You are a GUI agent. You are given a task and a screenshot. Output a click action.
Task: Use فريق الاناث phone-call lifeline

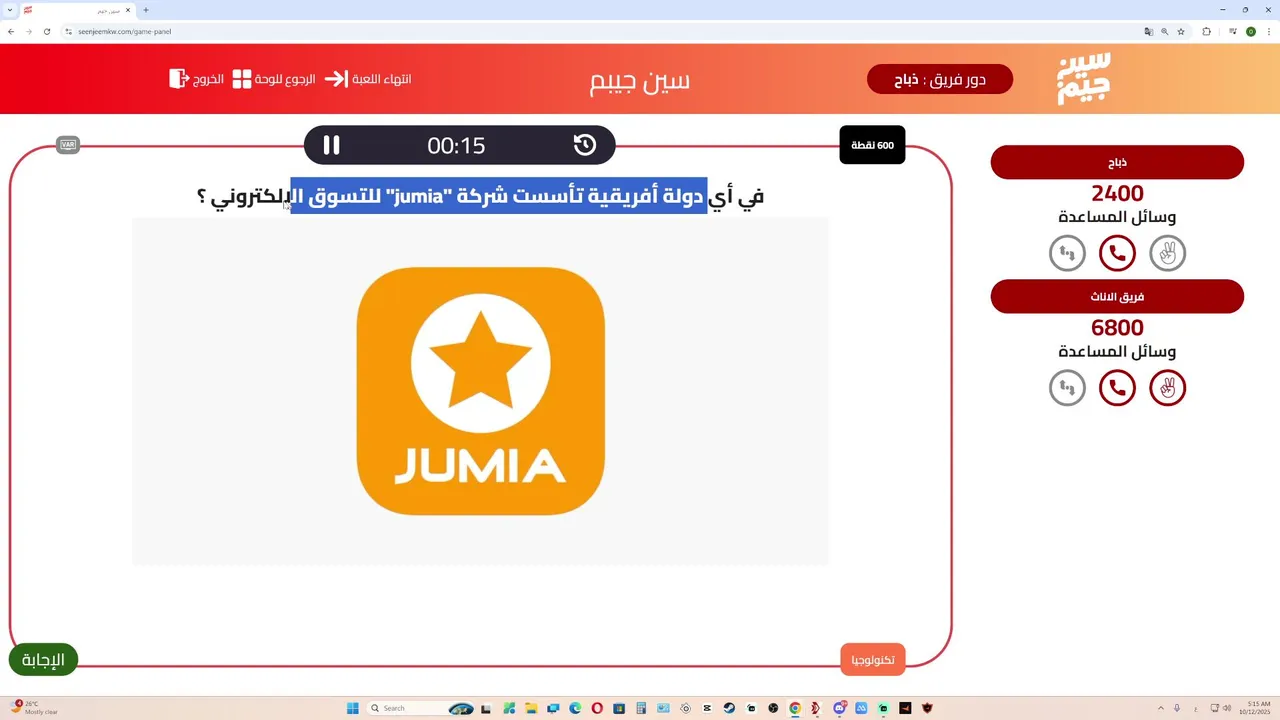point(1117,387)
